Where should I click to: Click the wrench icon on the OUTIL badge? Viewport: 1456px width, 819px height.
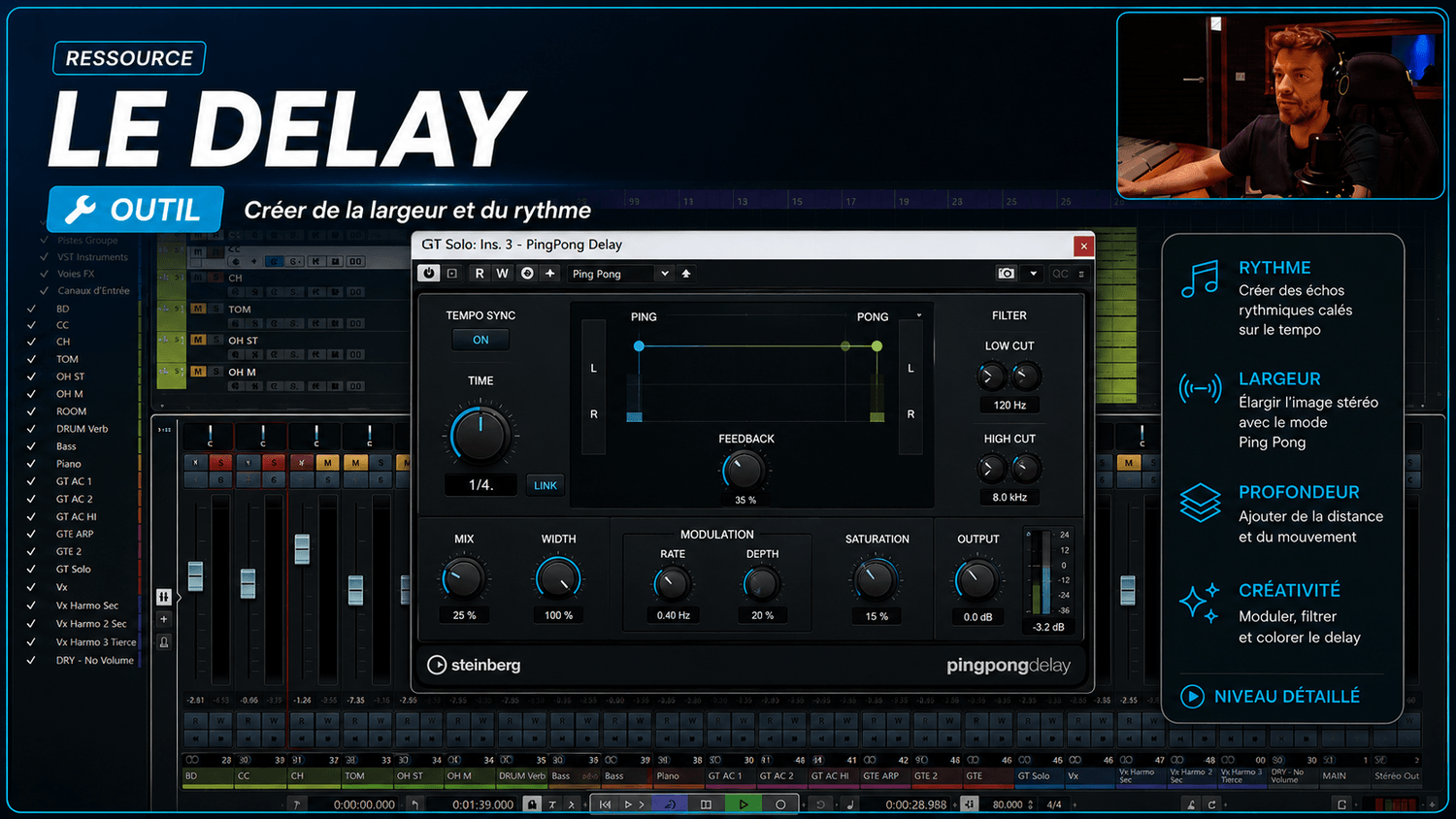point(81,210)
